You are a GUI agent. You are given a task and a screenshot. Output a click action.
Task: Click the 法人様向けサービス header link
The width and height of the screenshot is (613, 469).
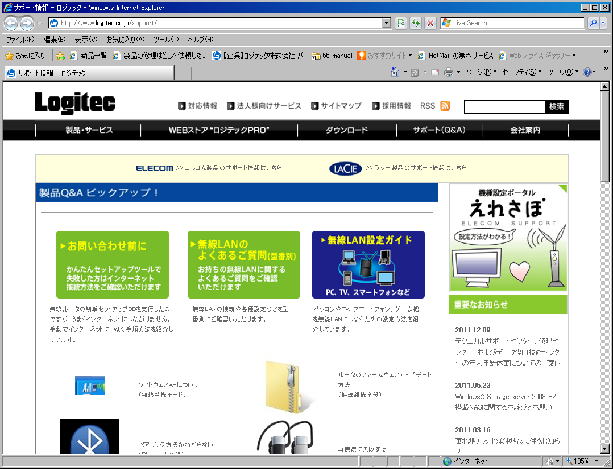[264, 106]
